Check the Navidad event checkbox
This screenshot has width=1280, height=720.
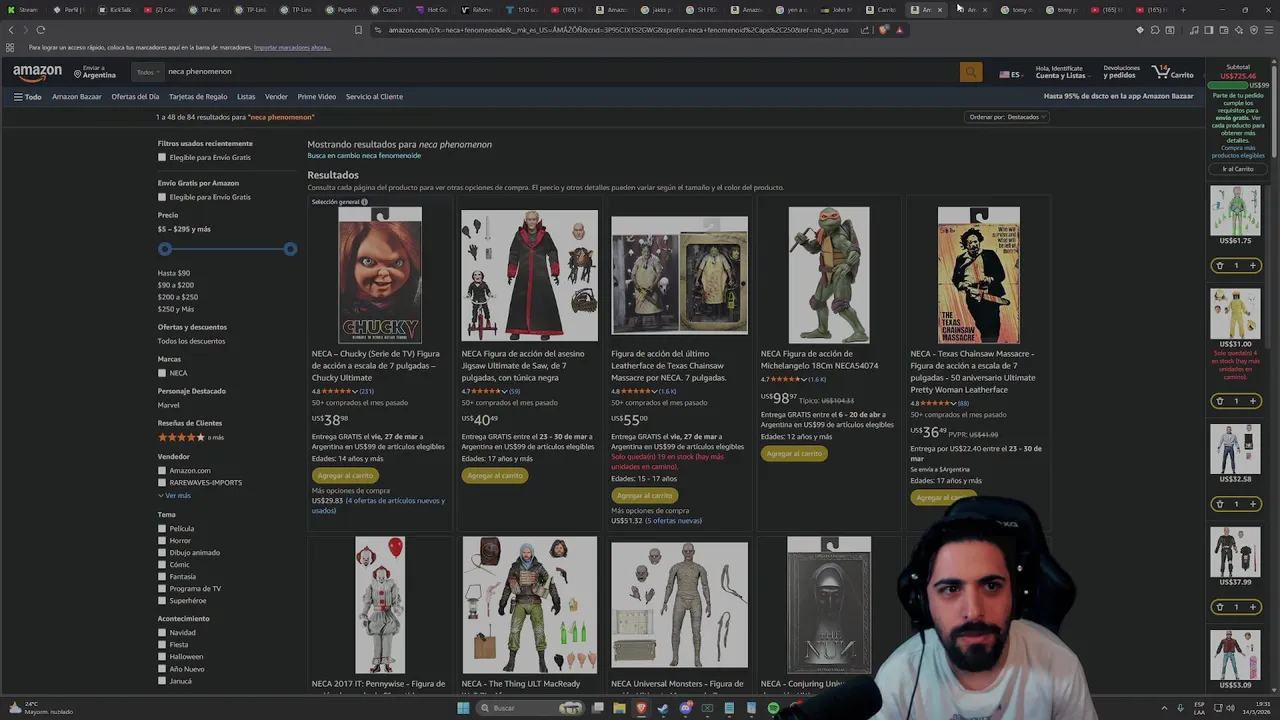pos(162,632)
